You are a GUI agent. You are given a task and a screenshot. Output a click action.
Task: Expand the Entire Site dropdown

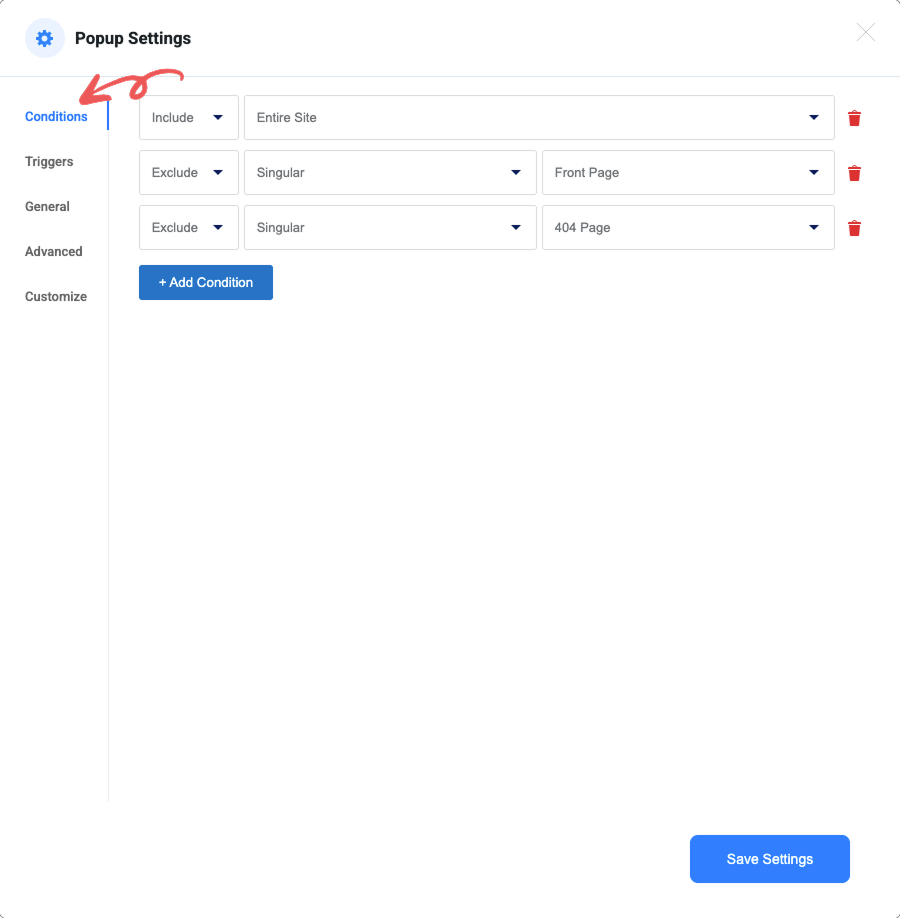pyautogui.click(x=538, y=118)
